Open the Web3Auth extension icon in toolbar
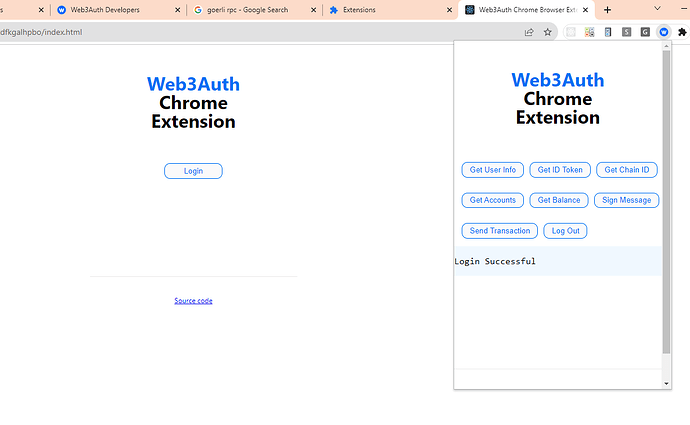 point(664,32)
